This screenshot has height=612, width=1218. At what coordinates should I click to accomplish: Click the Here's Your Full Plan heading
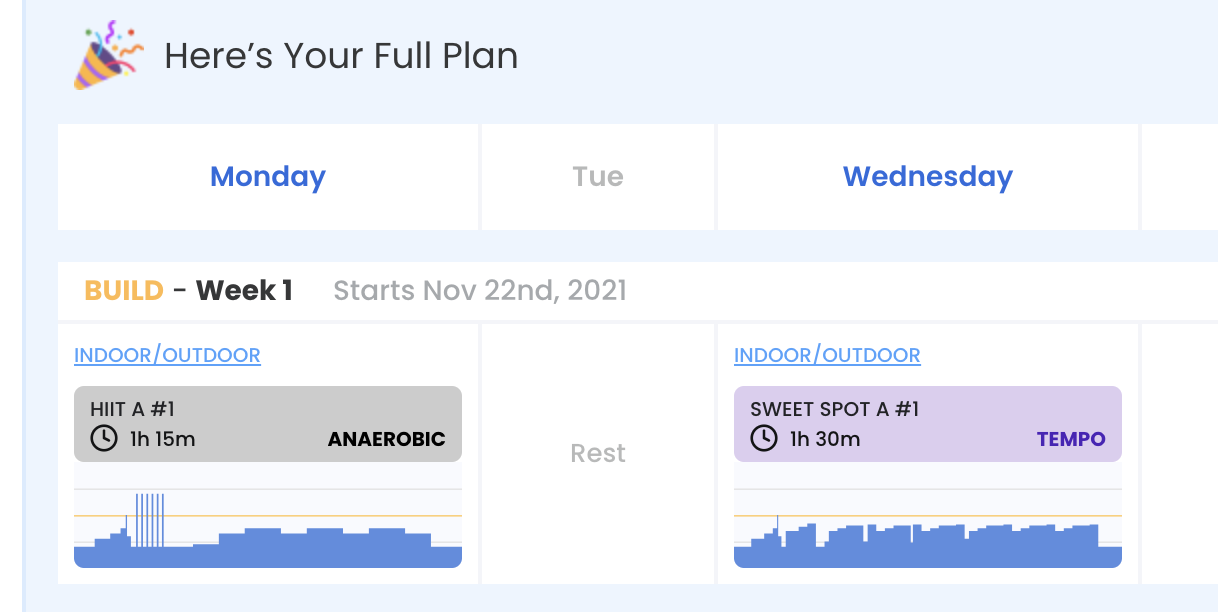[x=341, y=56]
